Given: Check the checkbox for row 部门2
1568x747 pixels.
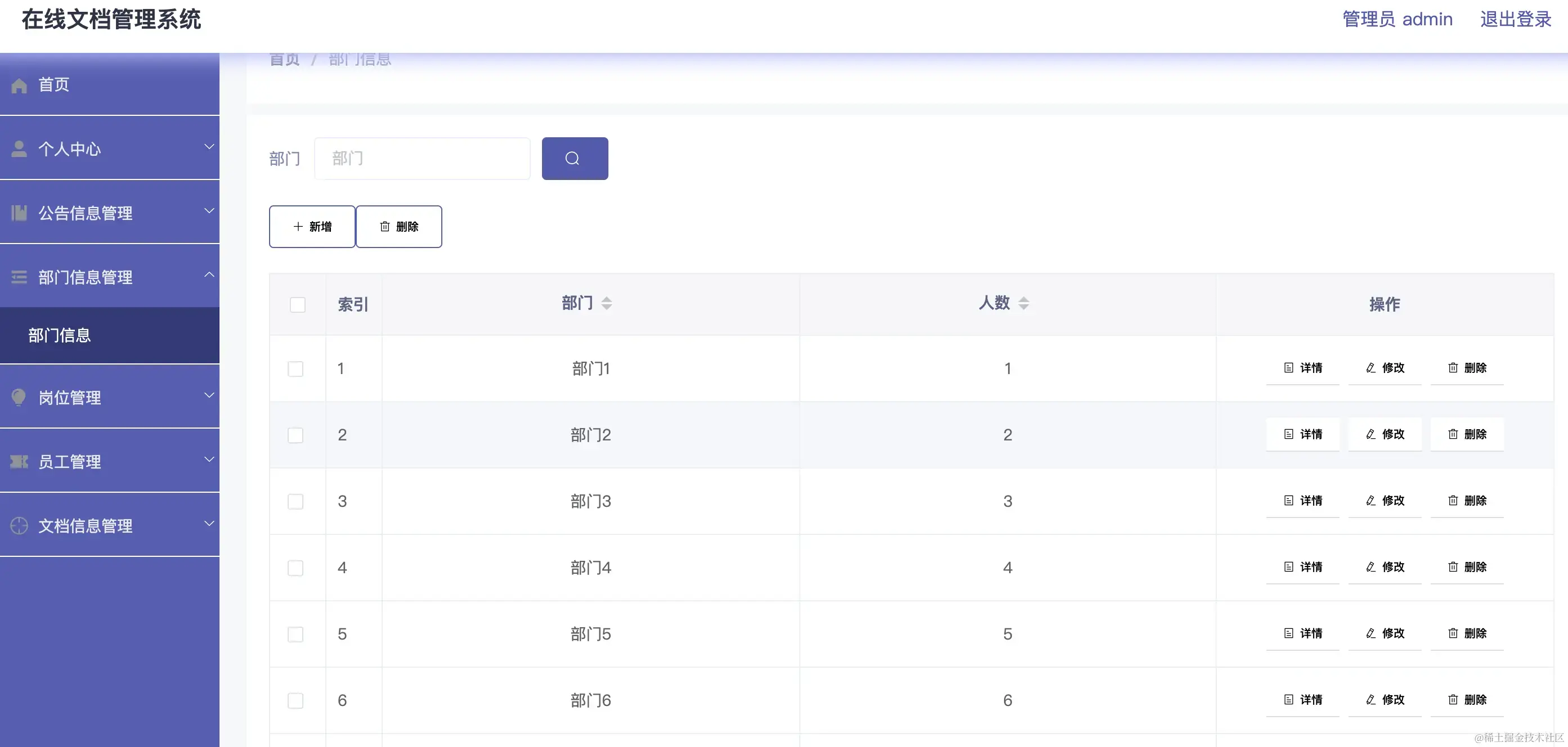Looking at the screenshot, I should [297, 434].
